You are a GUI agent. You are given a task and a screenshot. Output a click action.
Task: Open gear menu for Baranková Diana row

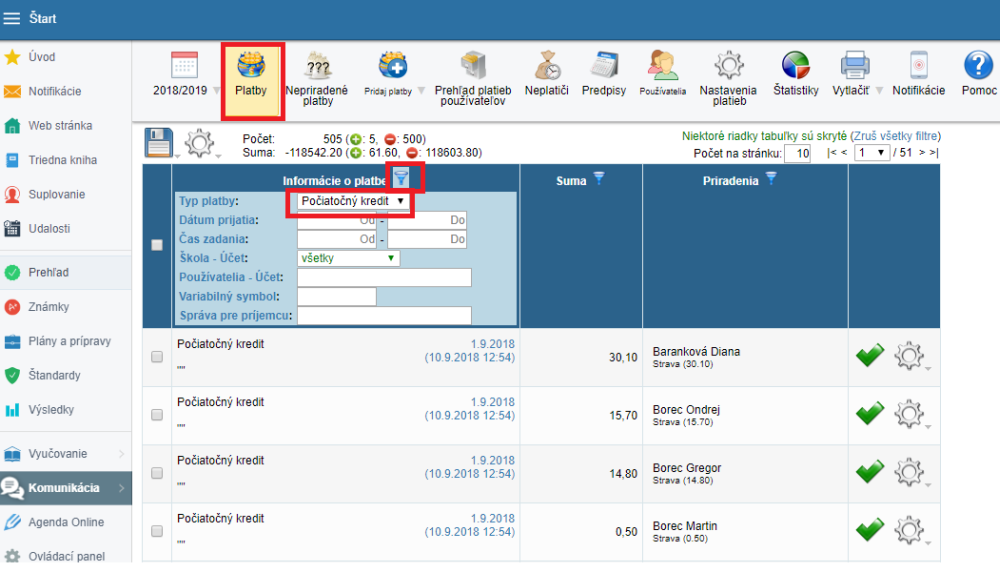pyautogui.click(x=909, y=356)
